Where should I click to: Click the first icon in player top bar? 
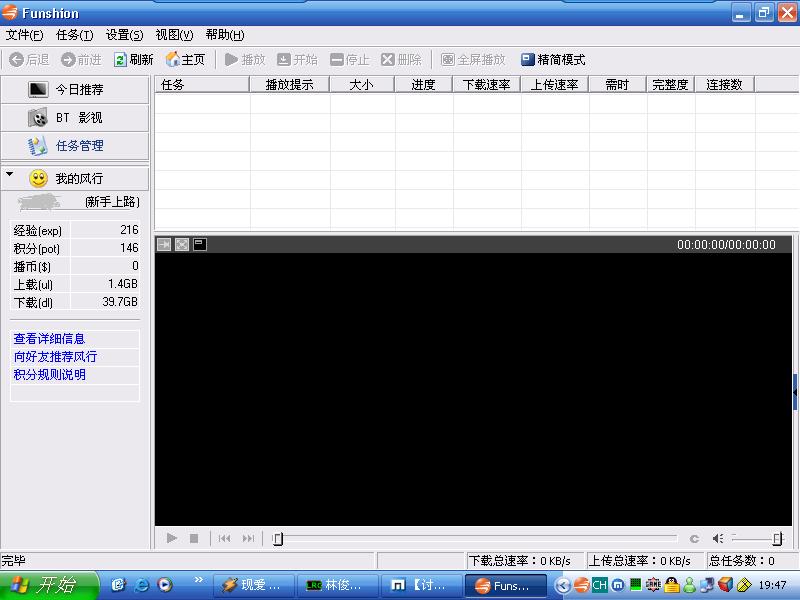coord(164,244)
